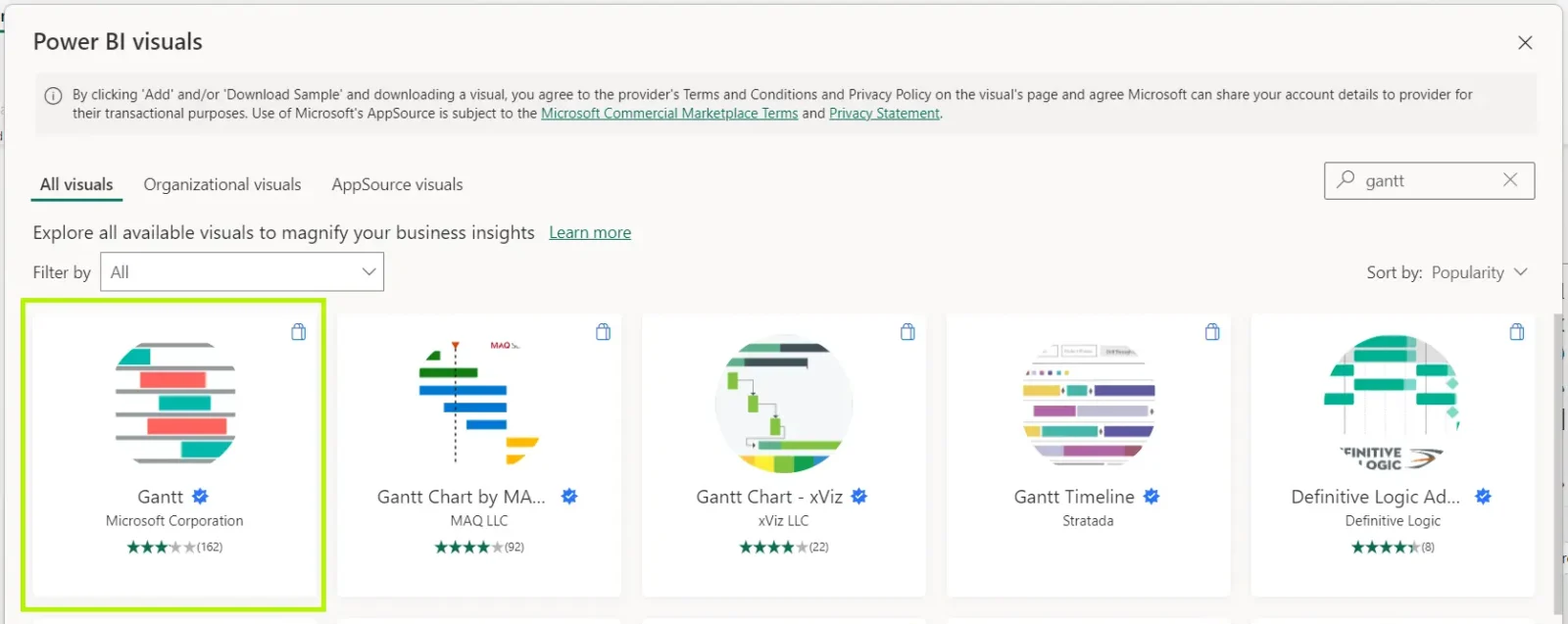Open the Privacy Statement link
1568x624 pixels.
884,114
